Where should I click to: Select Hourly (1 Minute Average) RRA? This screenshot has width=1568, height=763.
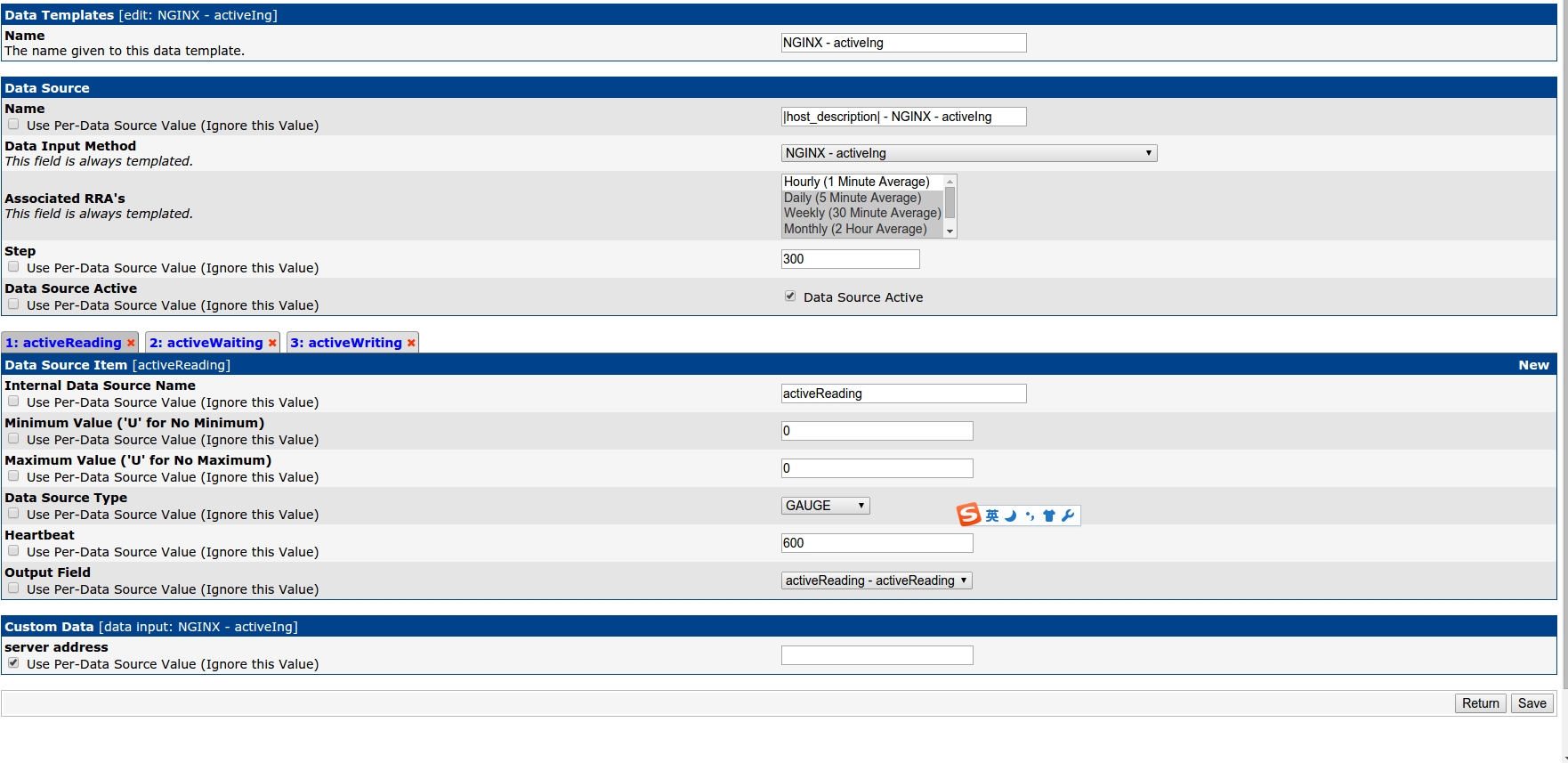coord(862,182)
